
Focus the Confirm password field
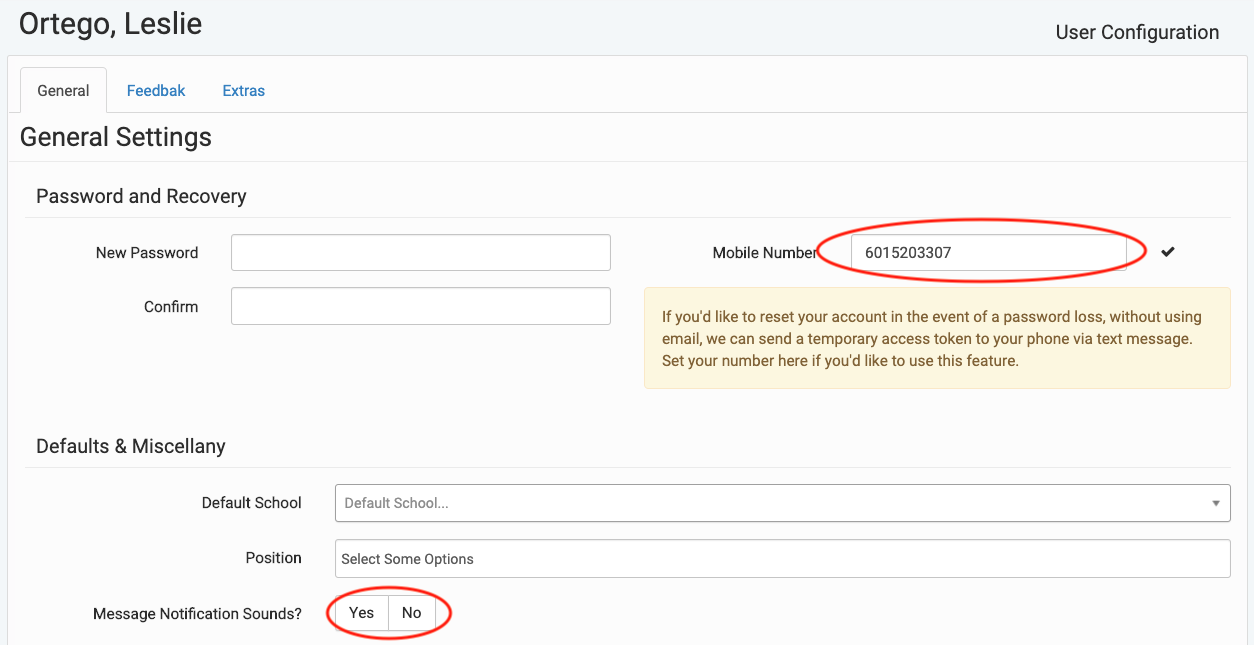point(421,306)
